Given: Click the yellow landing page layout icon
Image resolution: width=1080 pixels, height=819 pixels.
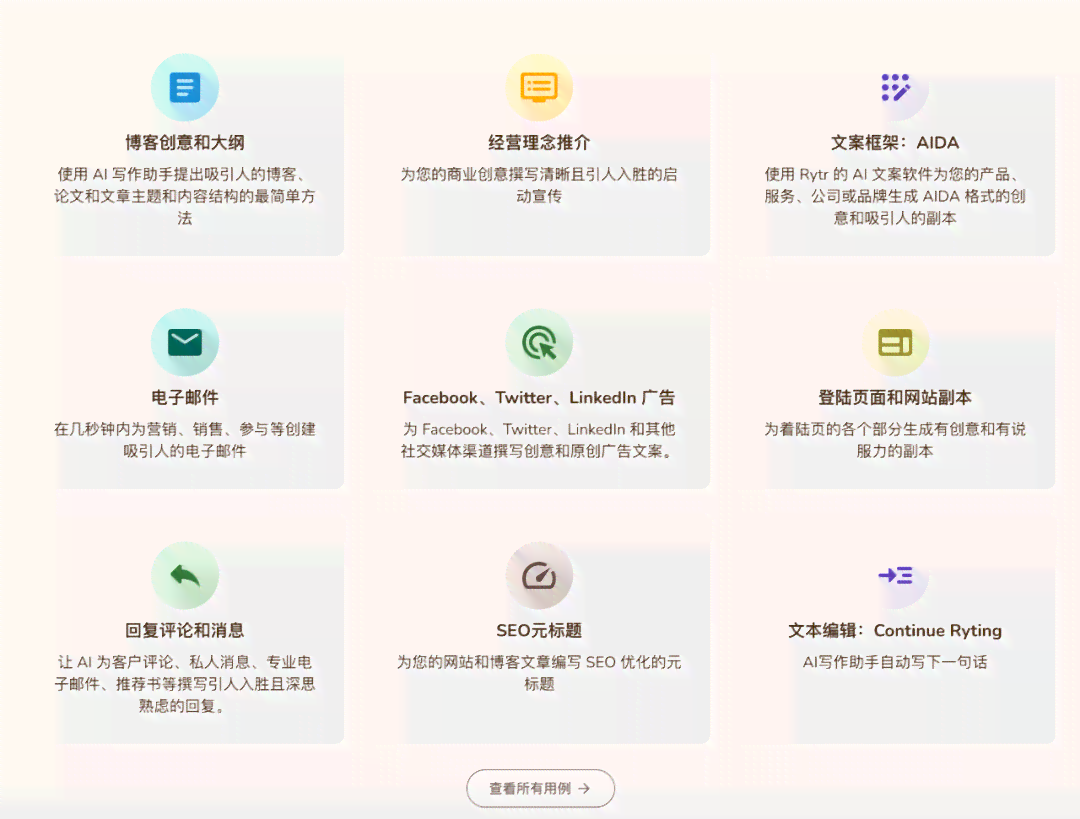Looking at the screenshot, I should click(x=895, y=342).
